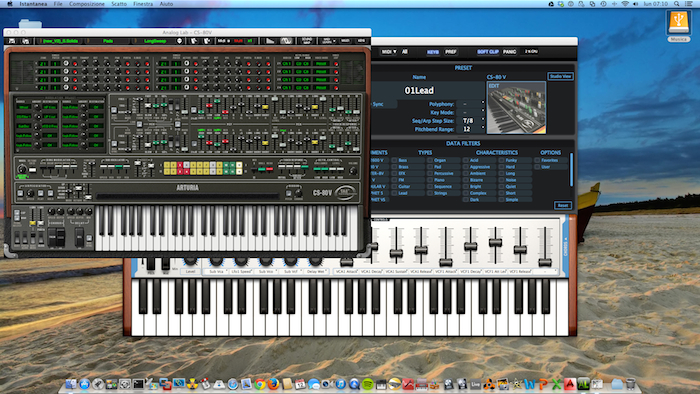Click the save preset icon in CS-80V toolbar
Image resolution: width=700 pixels, height=394 pixels.
[12, 41]
